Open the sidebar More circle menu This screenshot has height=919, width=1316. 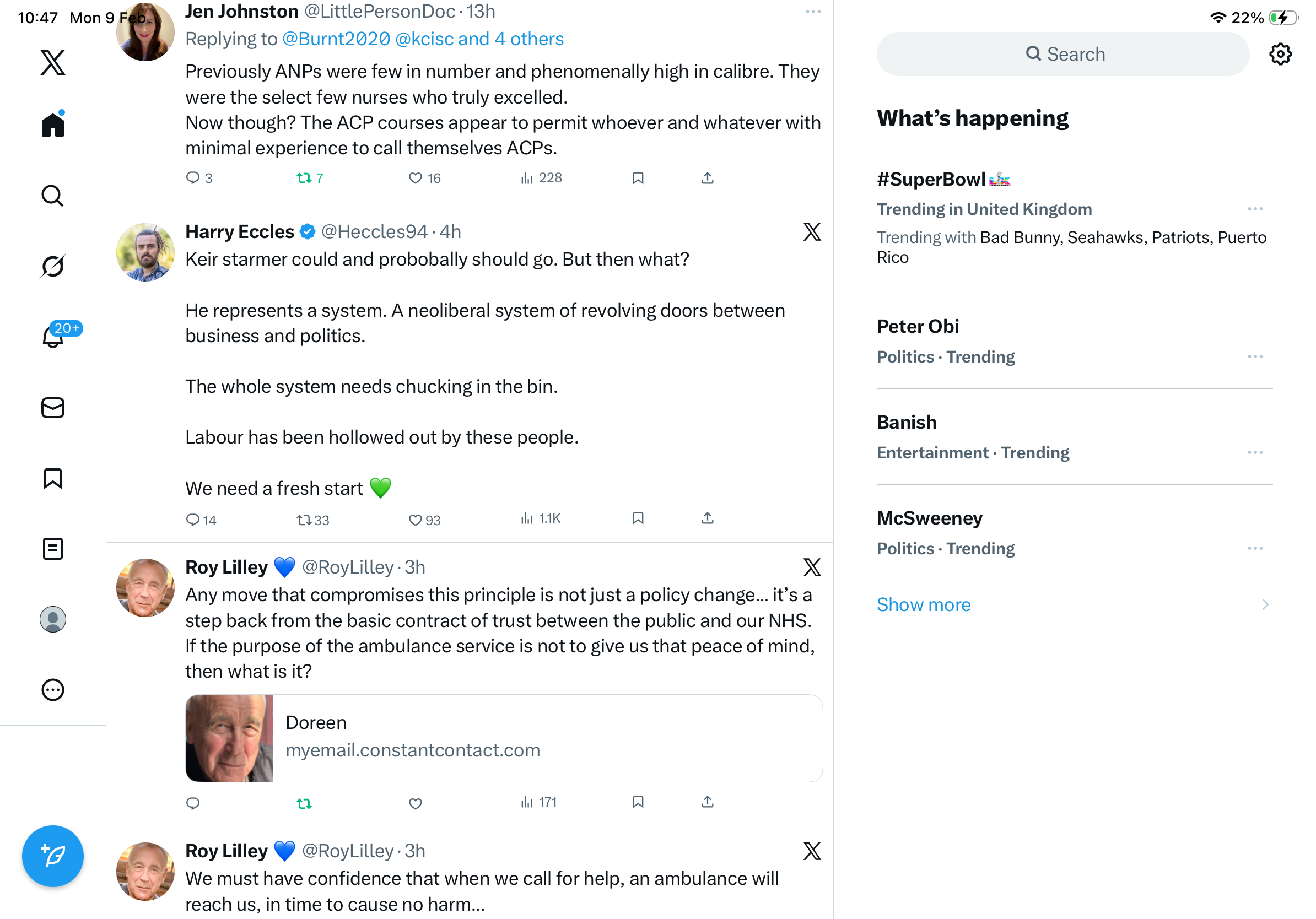[53, 690]
